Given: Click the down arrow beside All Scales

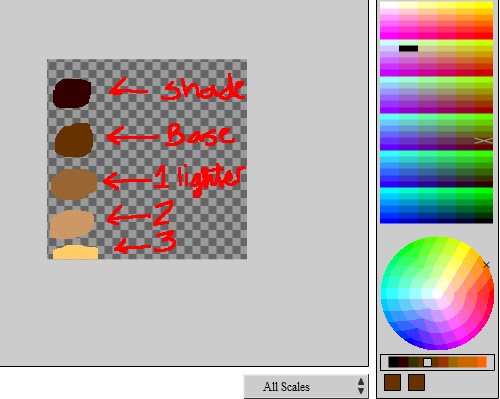Looking at the screenshot, I should (x=361, y=391).
